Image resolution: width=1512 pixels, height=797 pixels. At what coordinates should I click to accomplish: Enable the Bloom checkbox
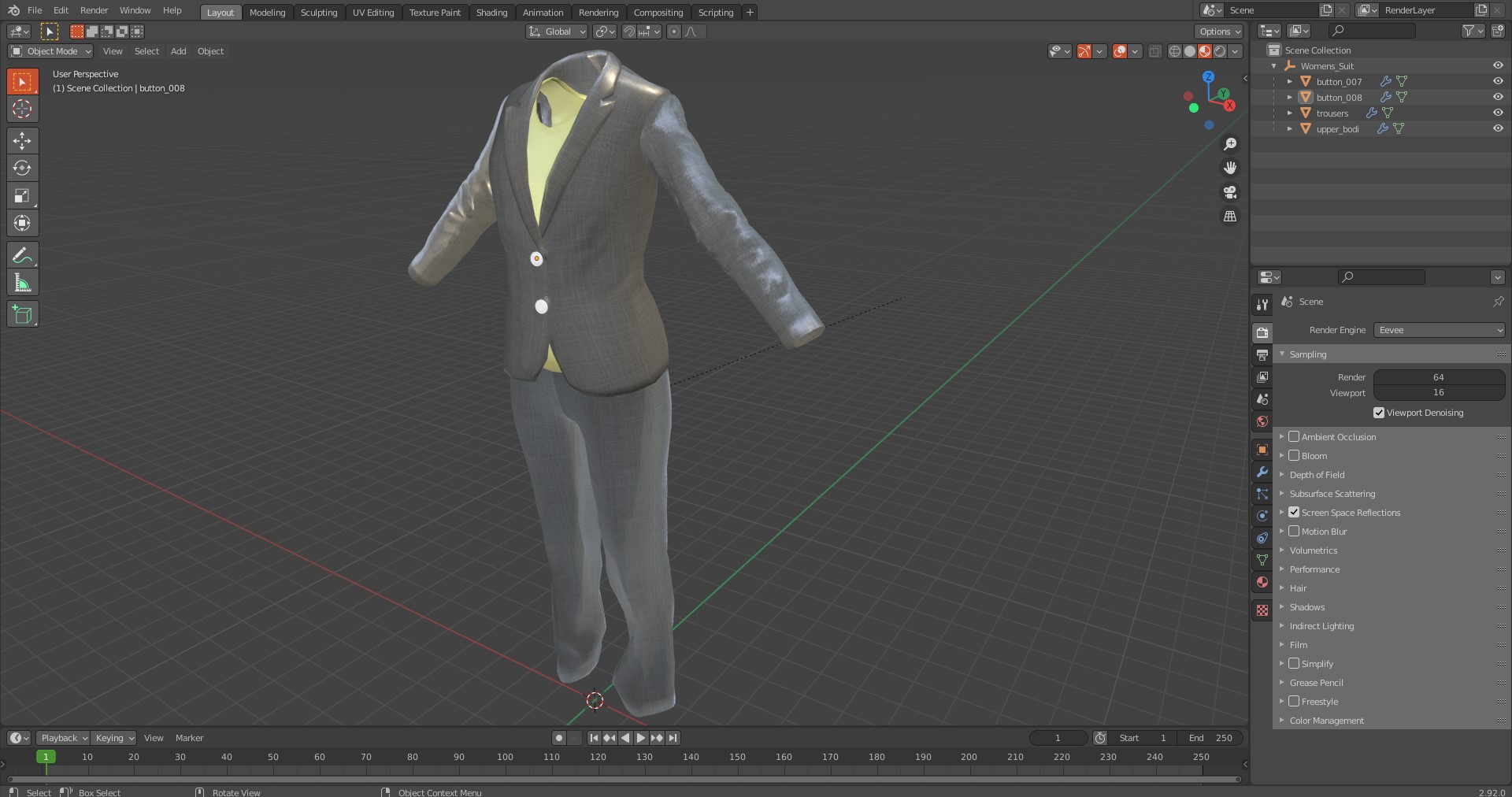[x=1294, y=455]
